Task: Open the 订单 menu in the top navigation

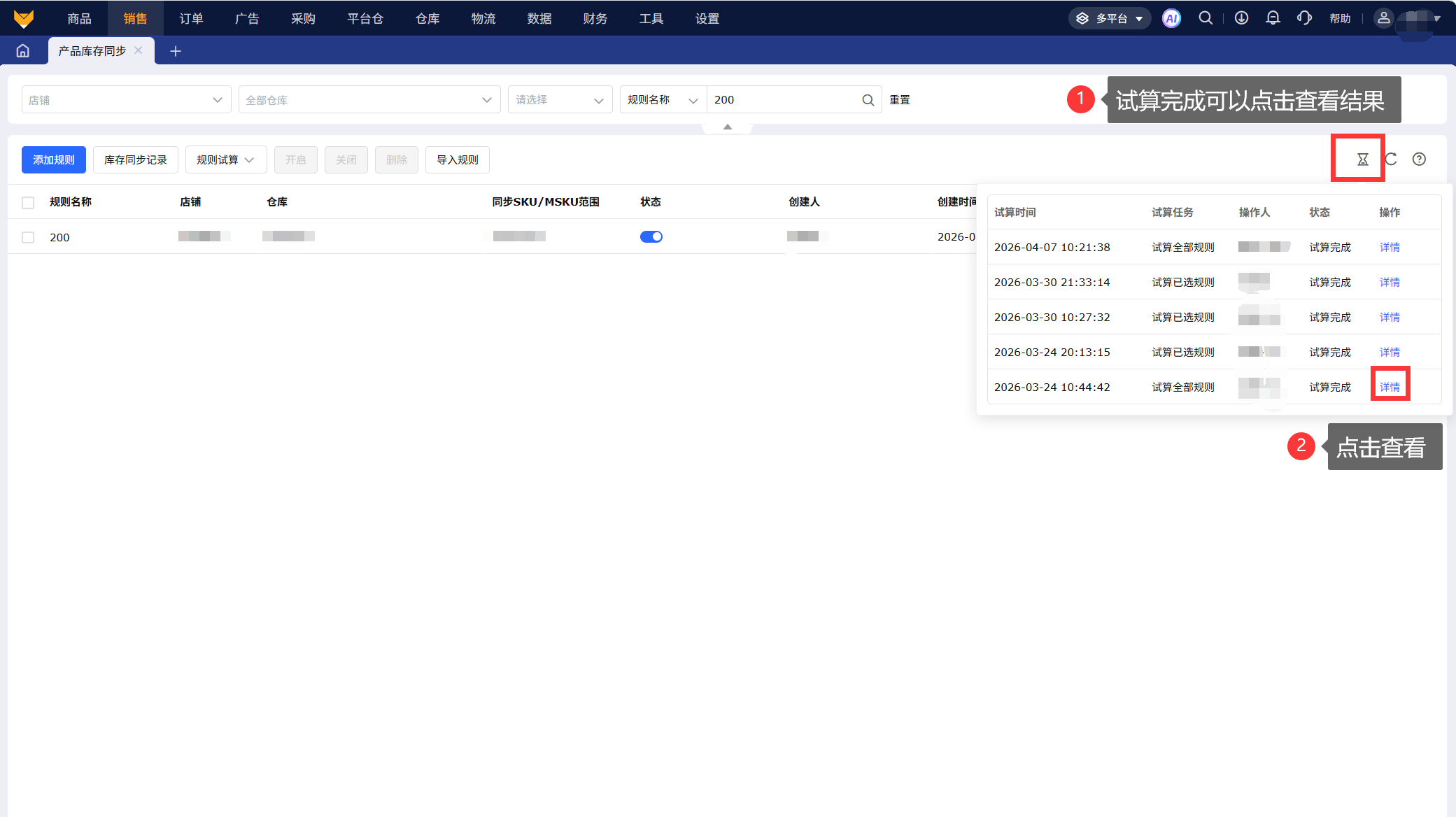Action: click(191, 19)
